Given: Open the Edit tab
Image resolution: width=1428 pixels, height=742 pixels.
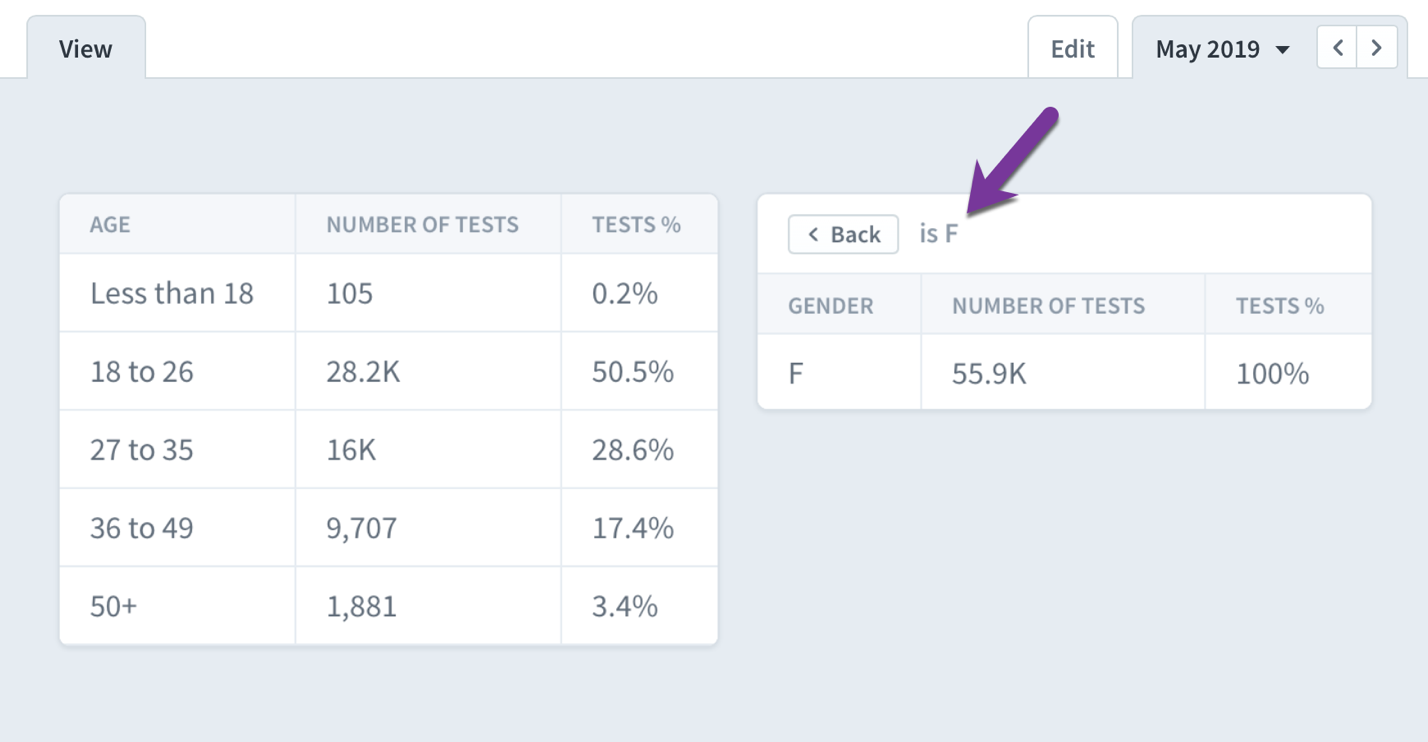Looking at the screenshot, I should [x=1073, y=48].
